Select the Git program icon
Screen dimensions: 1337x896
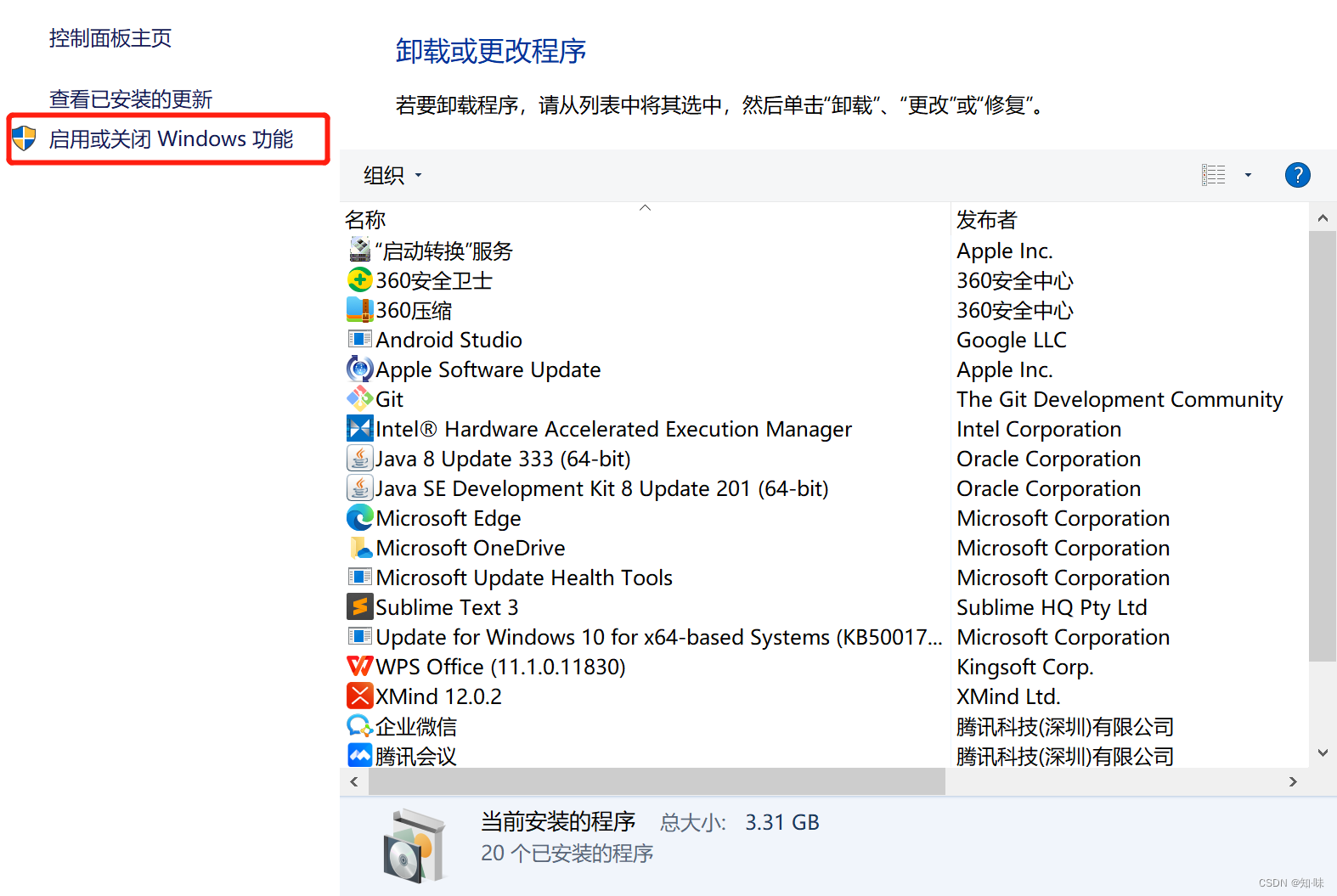(x=360, y=398)
